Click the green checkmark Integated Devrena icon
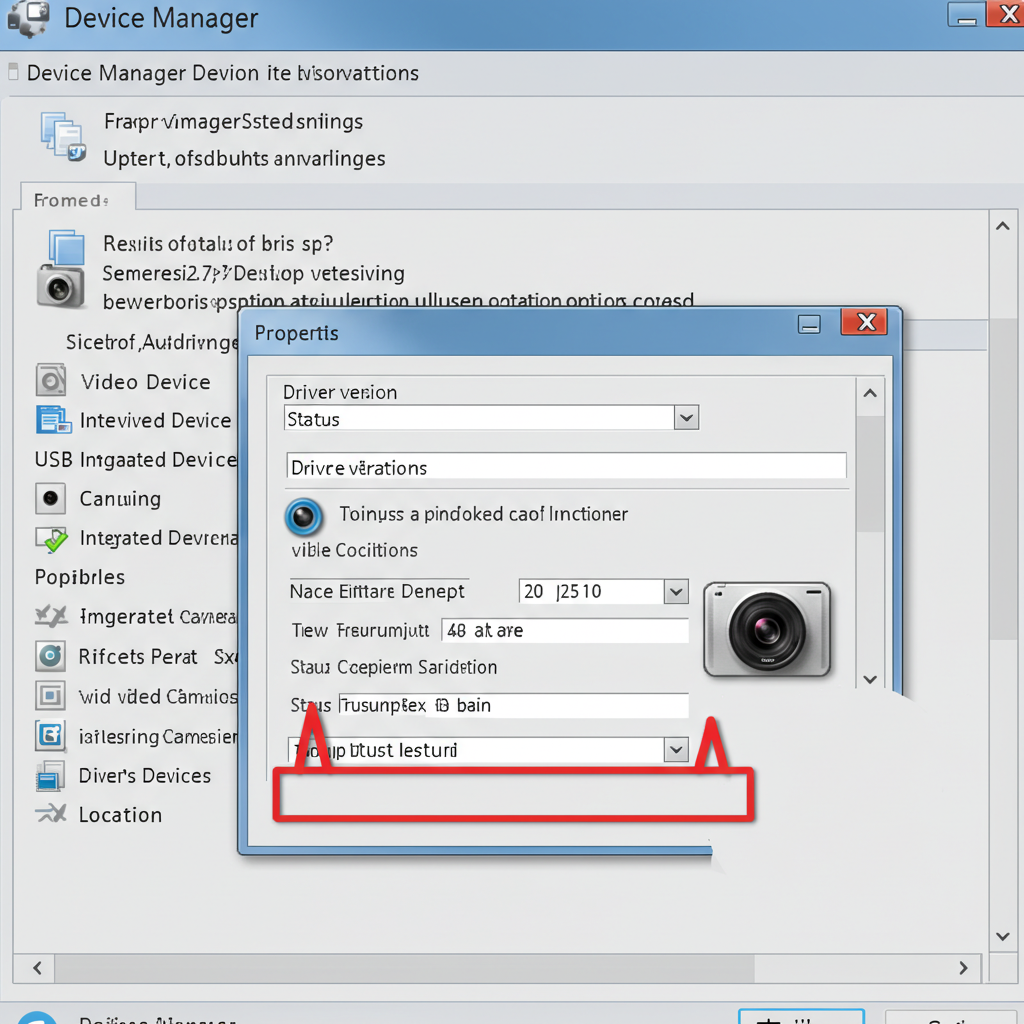1024x1024 pixels. click(51, 539)
